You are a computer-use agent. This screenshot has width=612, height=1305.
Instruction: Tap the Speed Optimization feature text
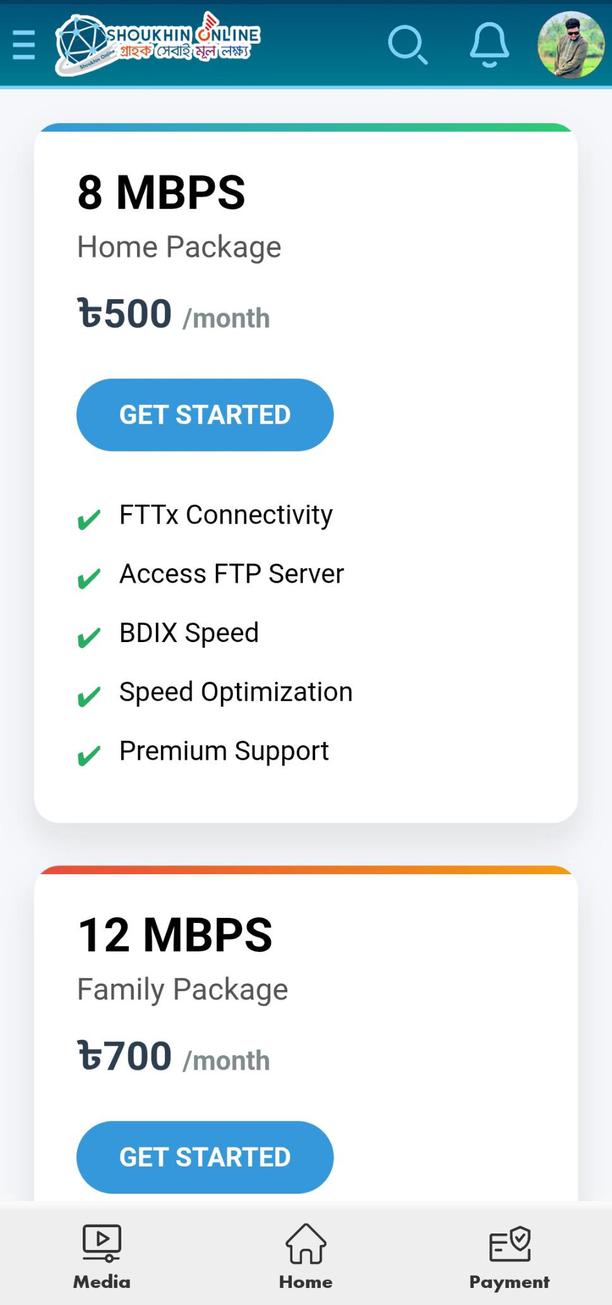[x=236, y=692]
